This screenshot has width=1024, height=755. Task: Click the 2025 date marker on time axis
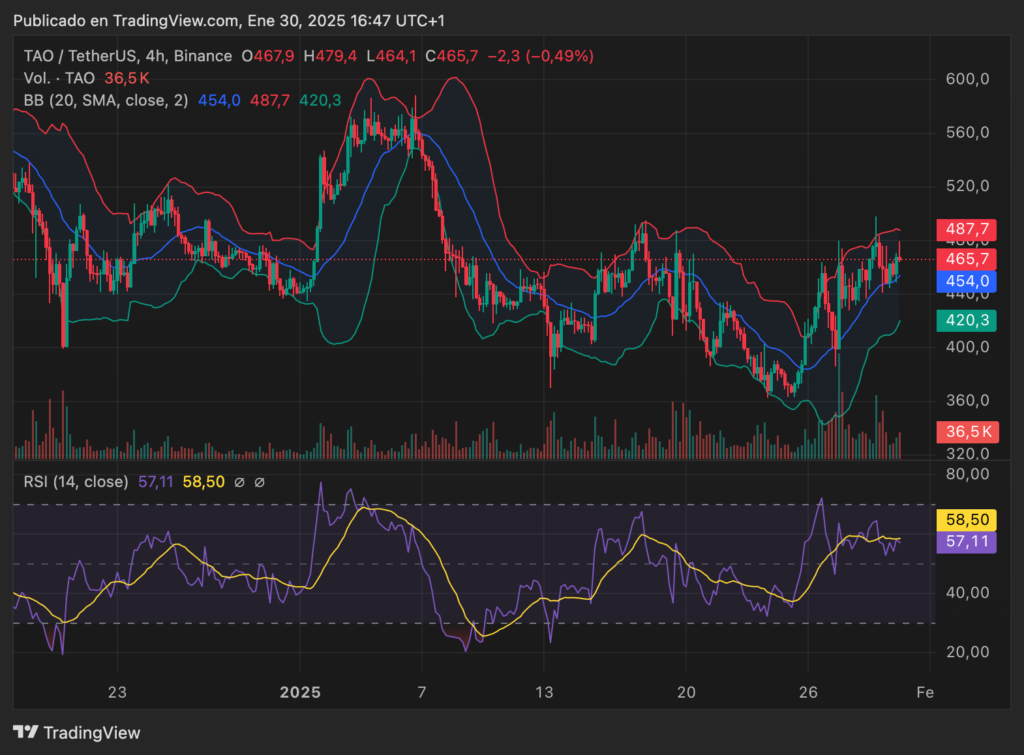point(300,692)
